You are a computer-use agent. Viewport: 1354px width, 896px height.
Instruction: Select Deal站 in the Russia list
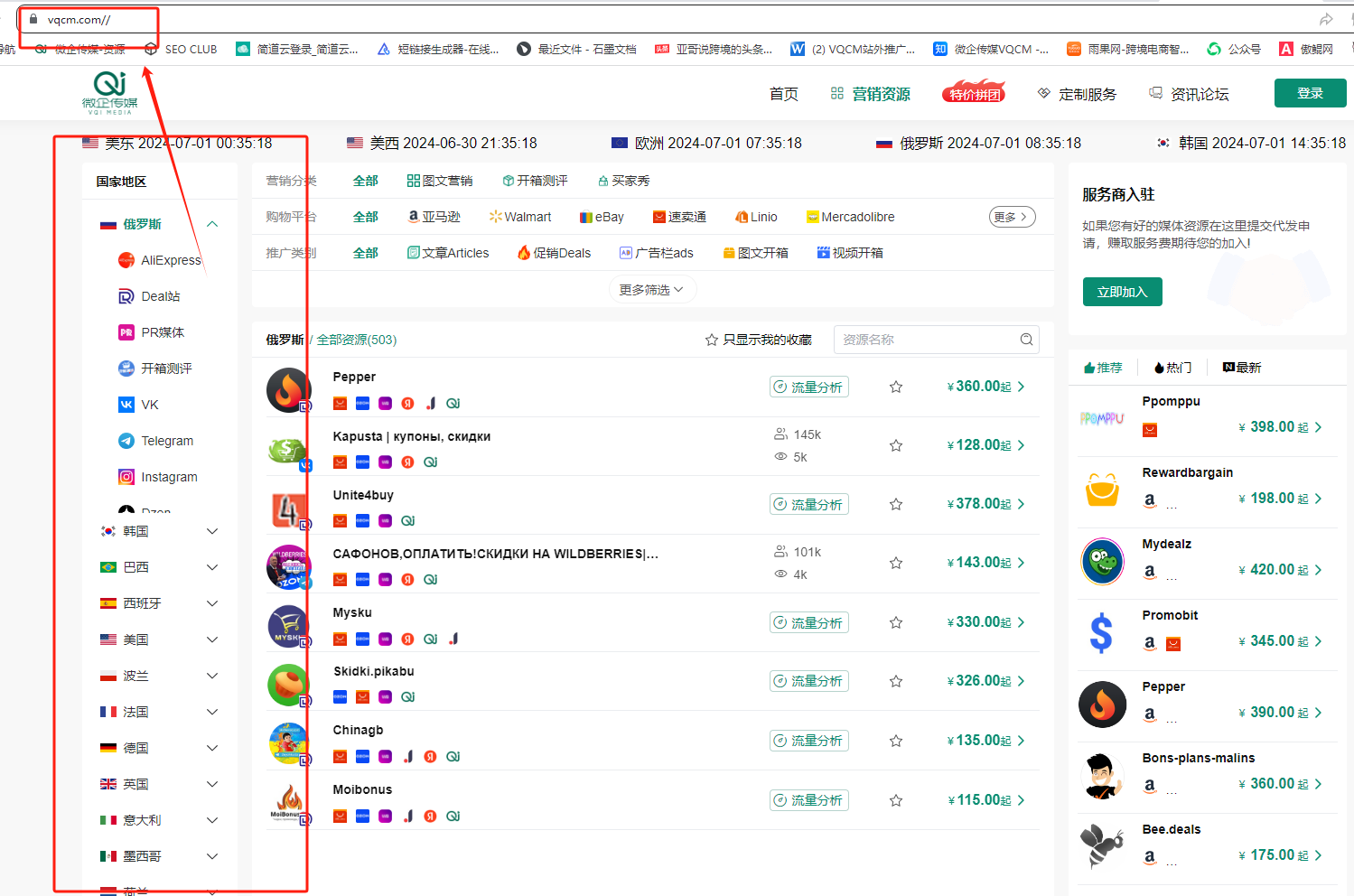click(149, 296)
